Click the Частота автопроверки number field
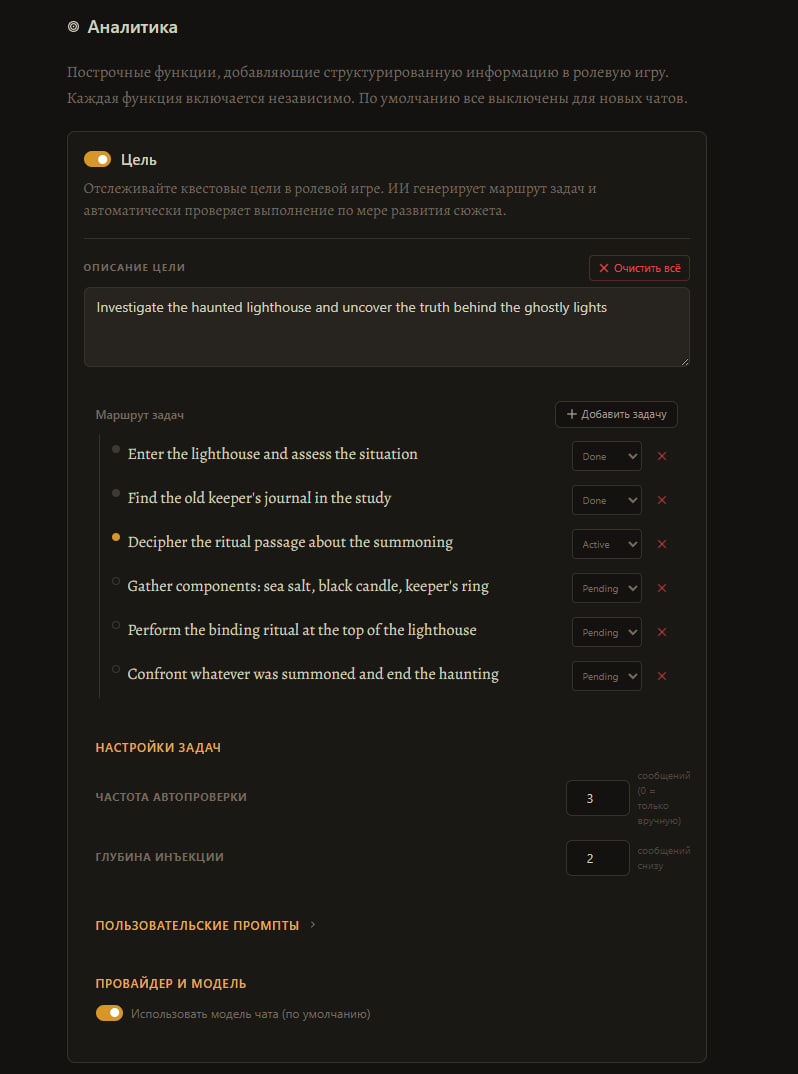The height and width of the screenshot is (1074, 798). point(597,798)
